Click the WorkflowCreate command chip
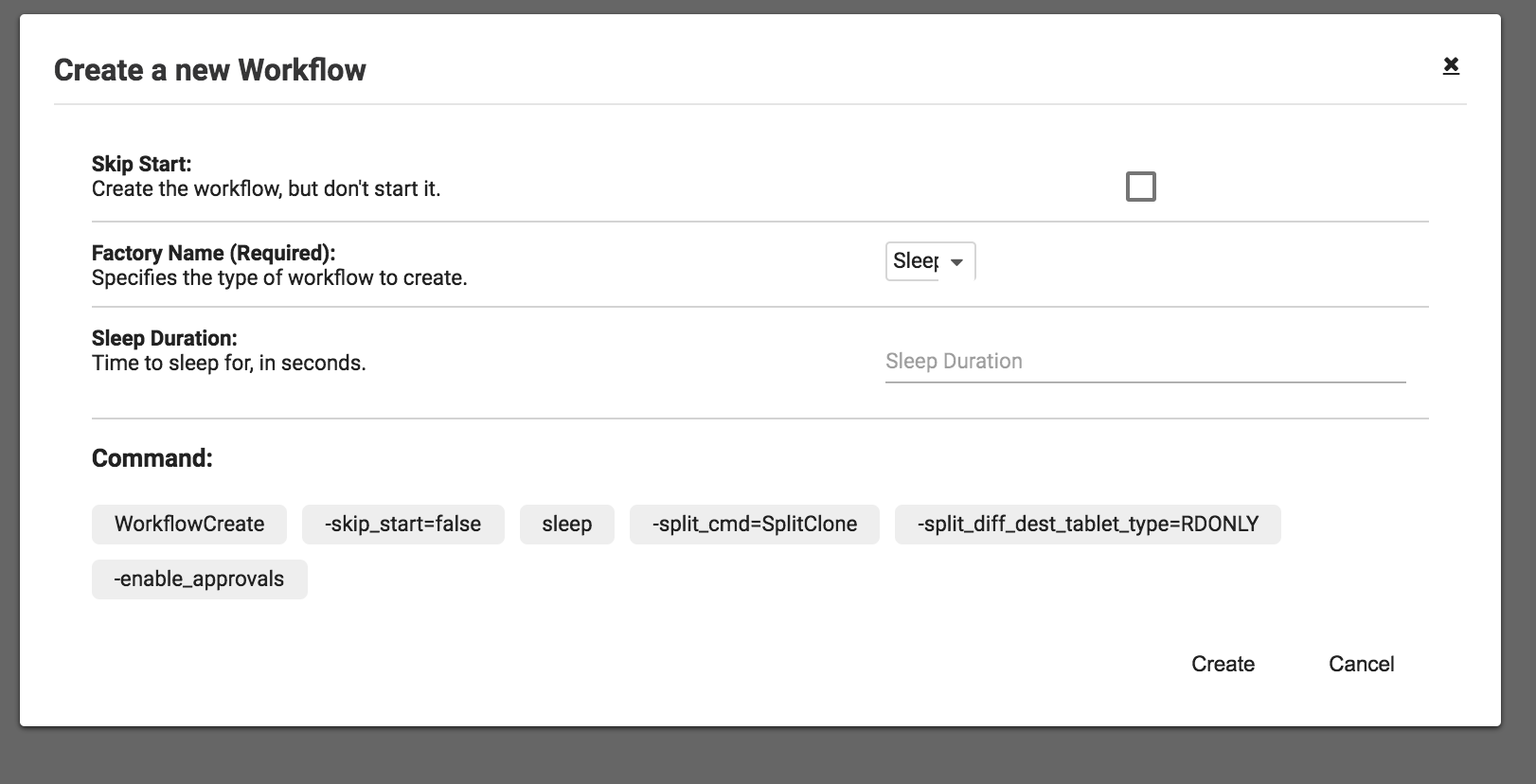 click(x=189, y=525)
